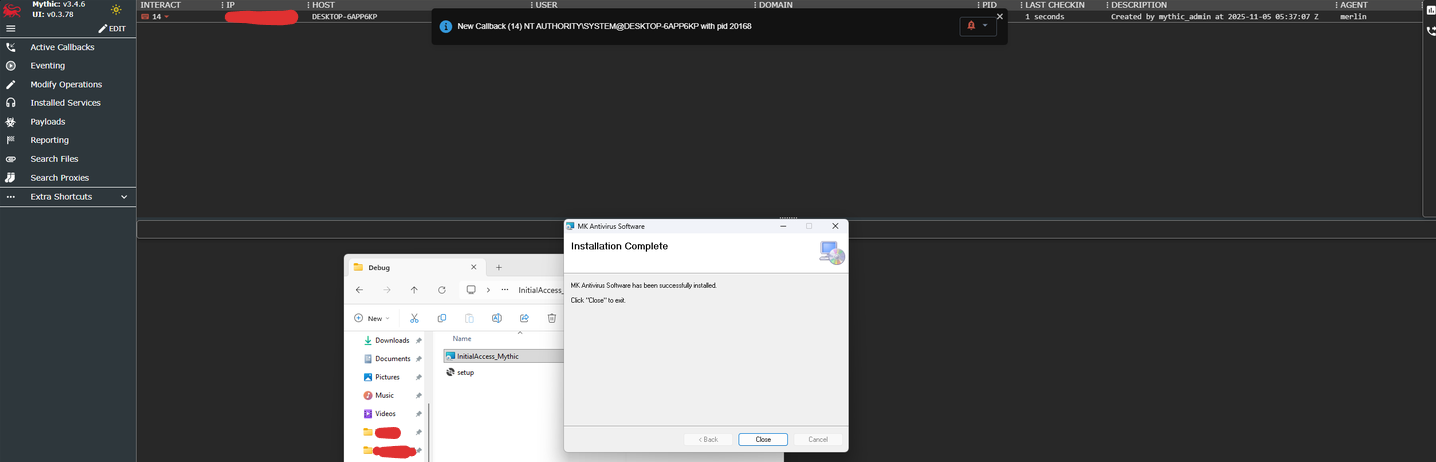1436x462 pixels.
Task: Add a new tab in File Explorer
Action: [499, 267]
